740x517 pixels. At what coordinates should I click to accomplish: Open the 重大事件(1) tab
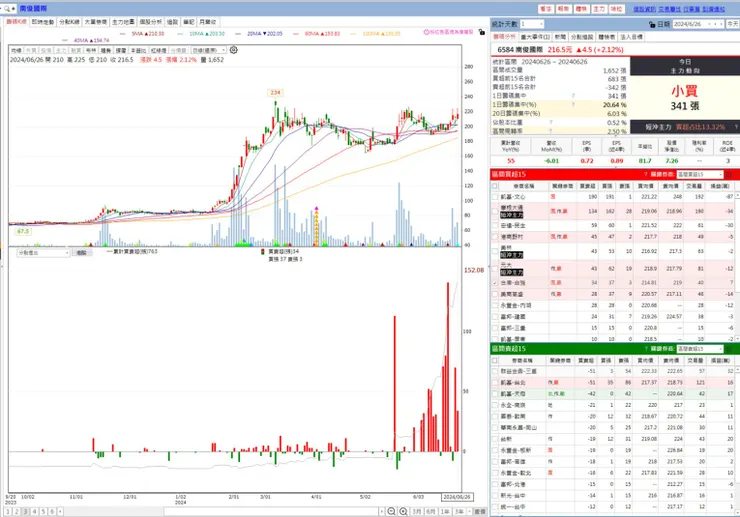(535, 37)
